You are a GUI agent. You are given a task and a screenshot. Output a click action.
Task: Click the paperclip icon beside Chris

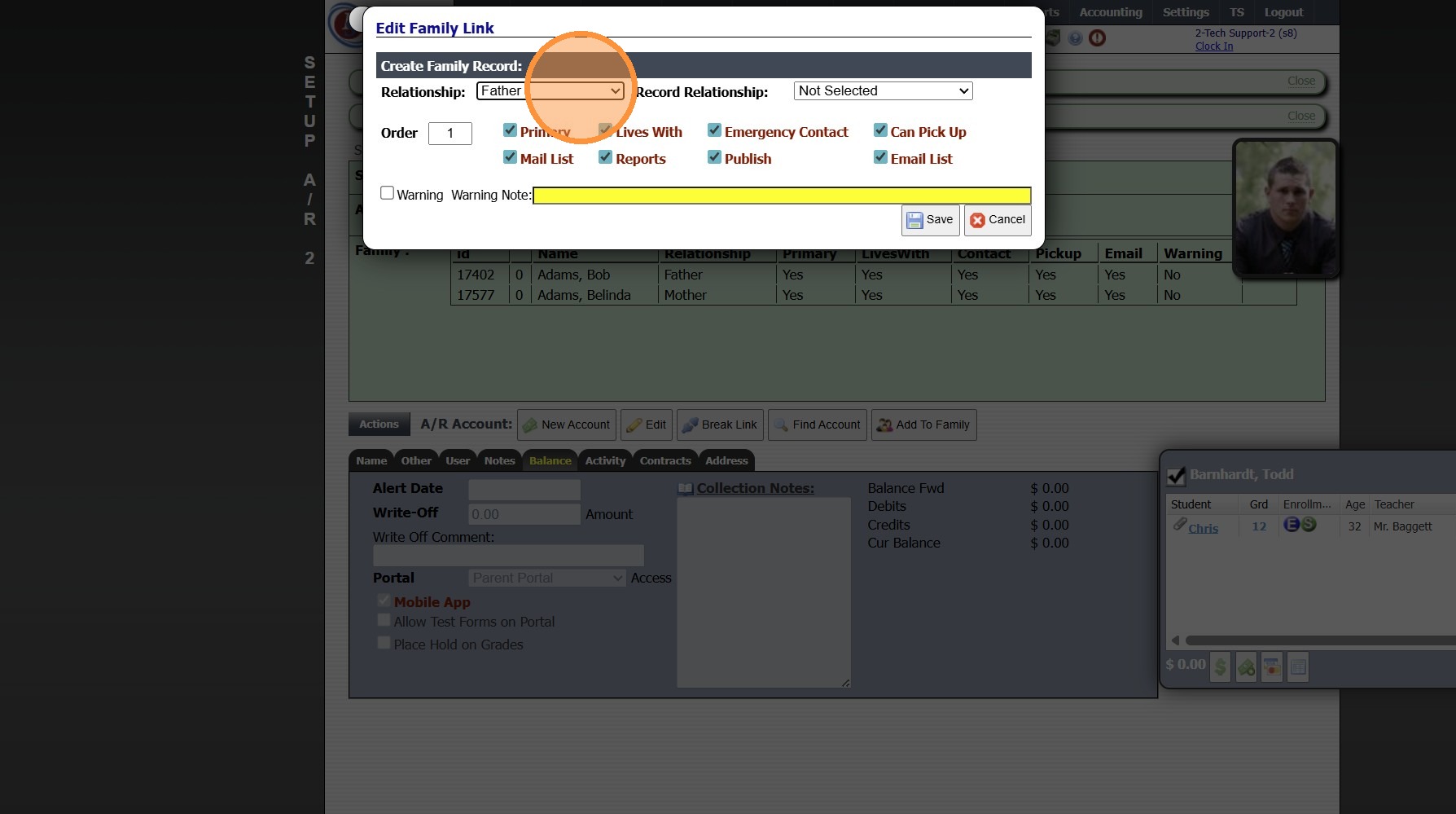1179,525
